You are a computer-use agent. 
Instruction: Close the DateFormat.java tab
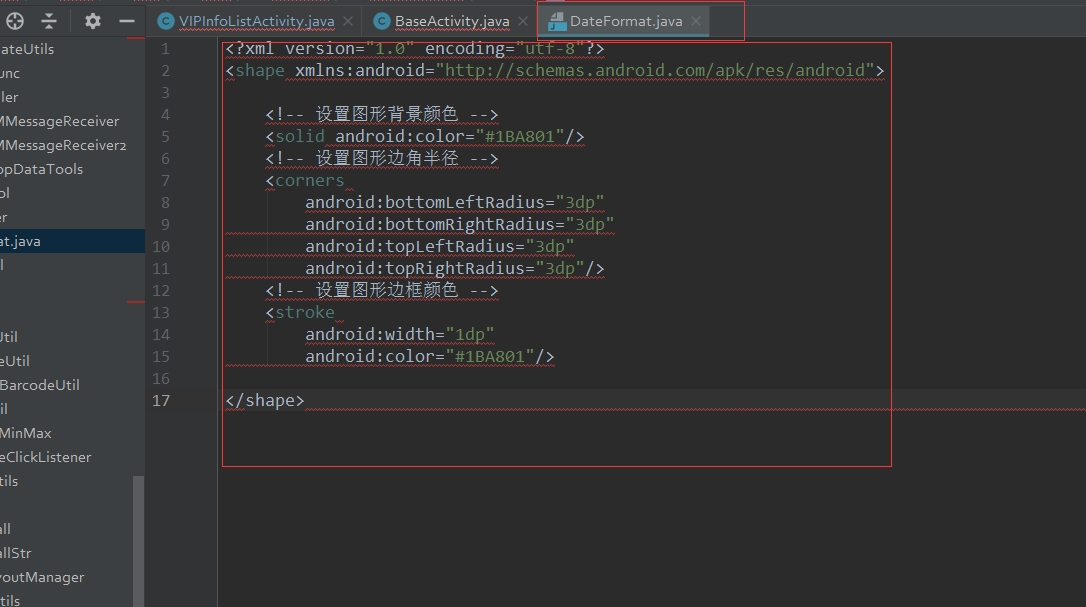click(x=696, y=21)
